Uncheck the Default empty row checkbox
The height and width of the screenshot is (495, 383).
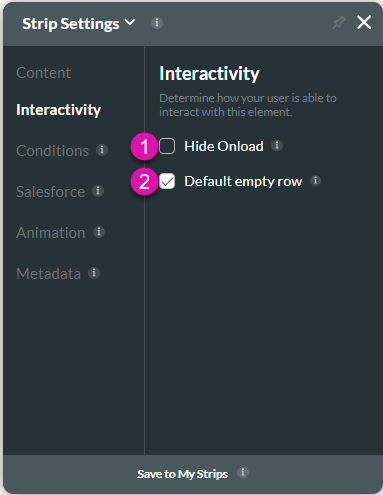(x=167, y=181)
